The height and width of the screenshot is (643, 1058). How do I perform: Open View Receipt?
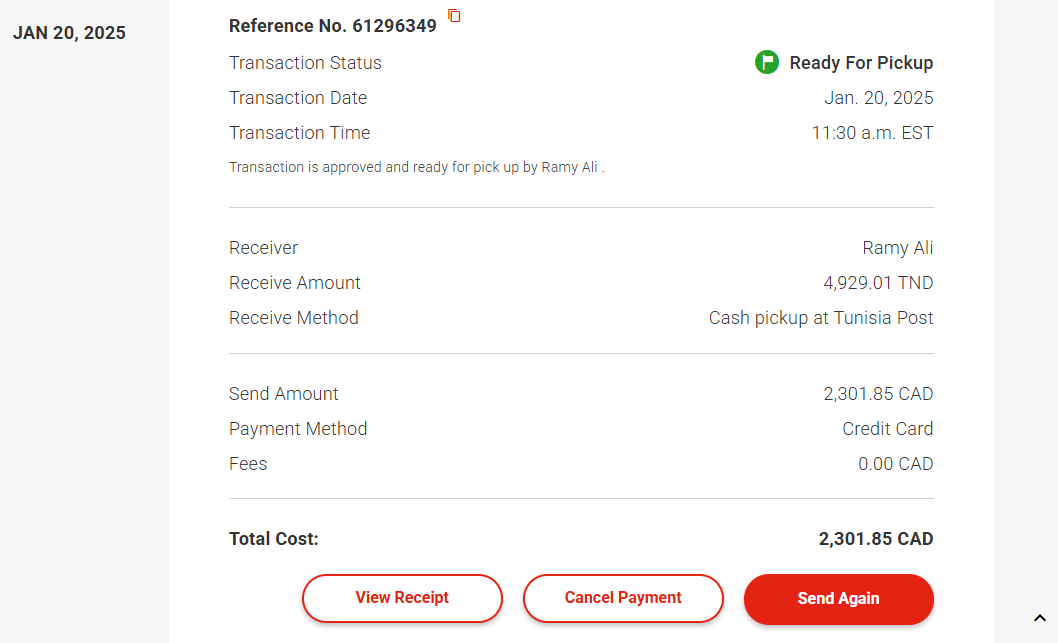[x=402, y=598]
